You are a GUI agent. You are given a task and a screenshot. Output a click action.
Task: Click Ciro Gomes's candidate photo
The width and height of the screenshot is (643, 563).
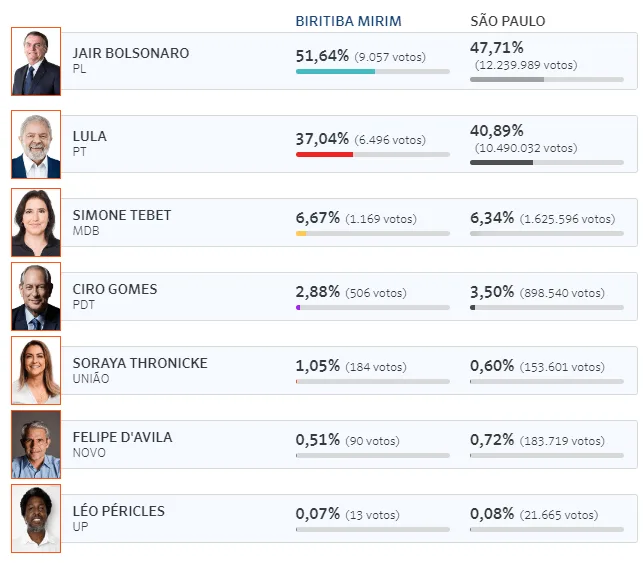(36, 296)
